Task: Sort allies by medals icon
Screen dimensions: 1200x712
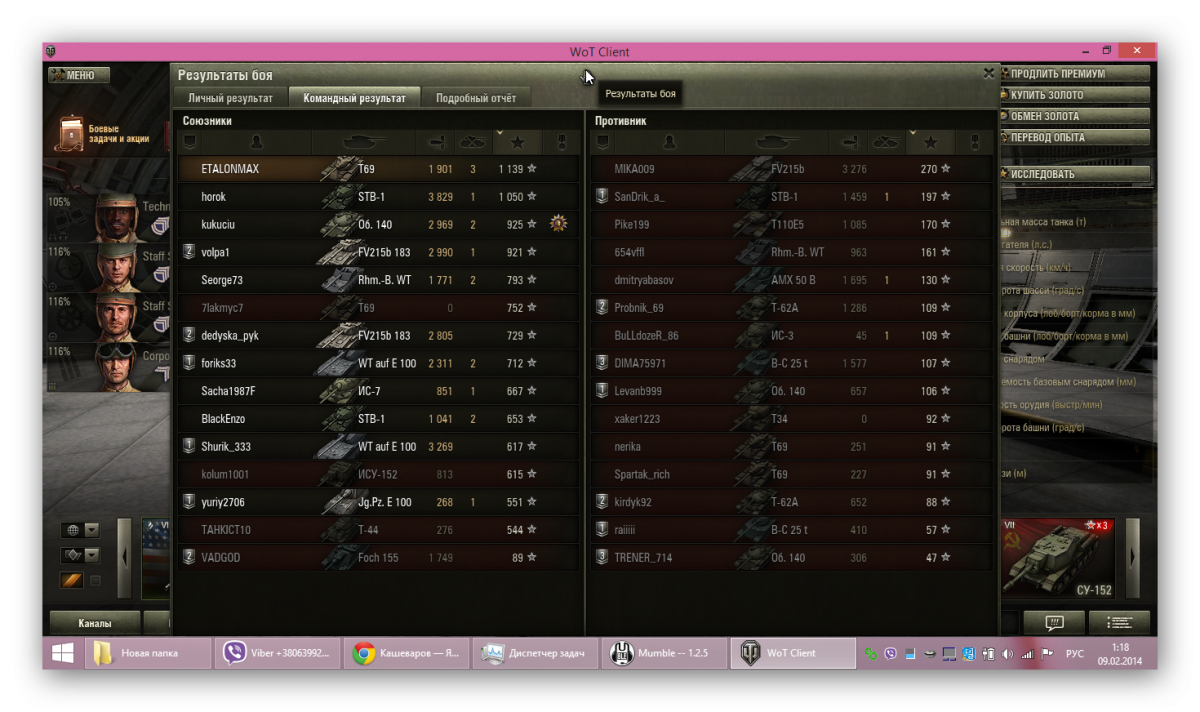Action: [x=562, y=143]
